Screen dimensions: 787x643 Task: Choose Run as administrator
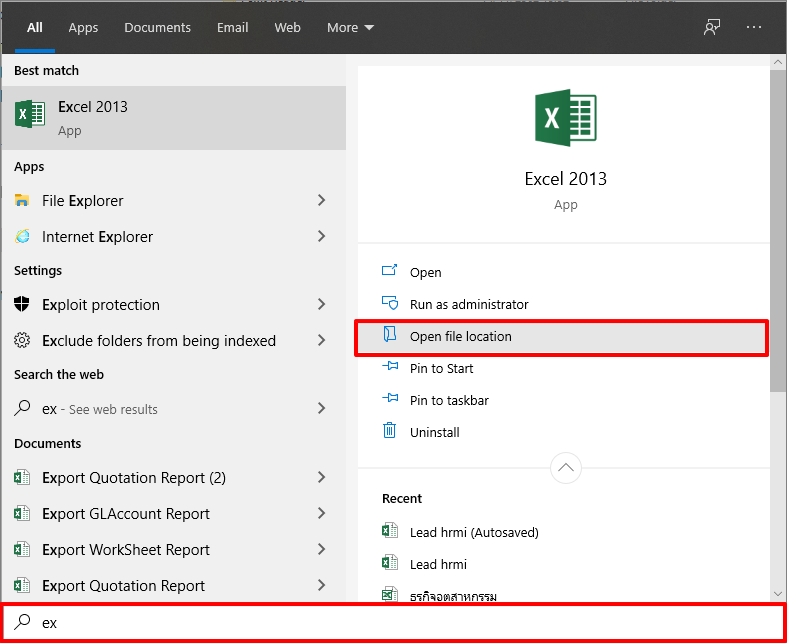(x=469, y=304)
